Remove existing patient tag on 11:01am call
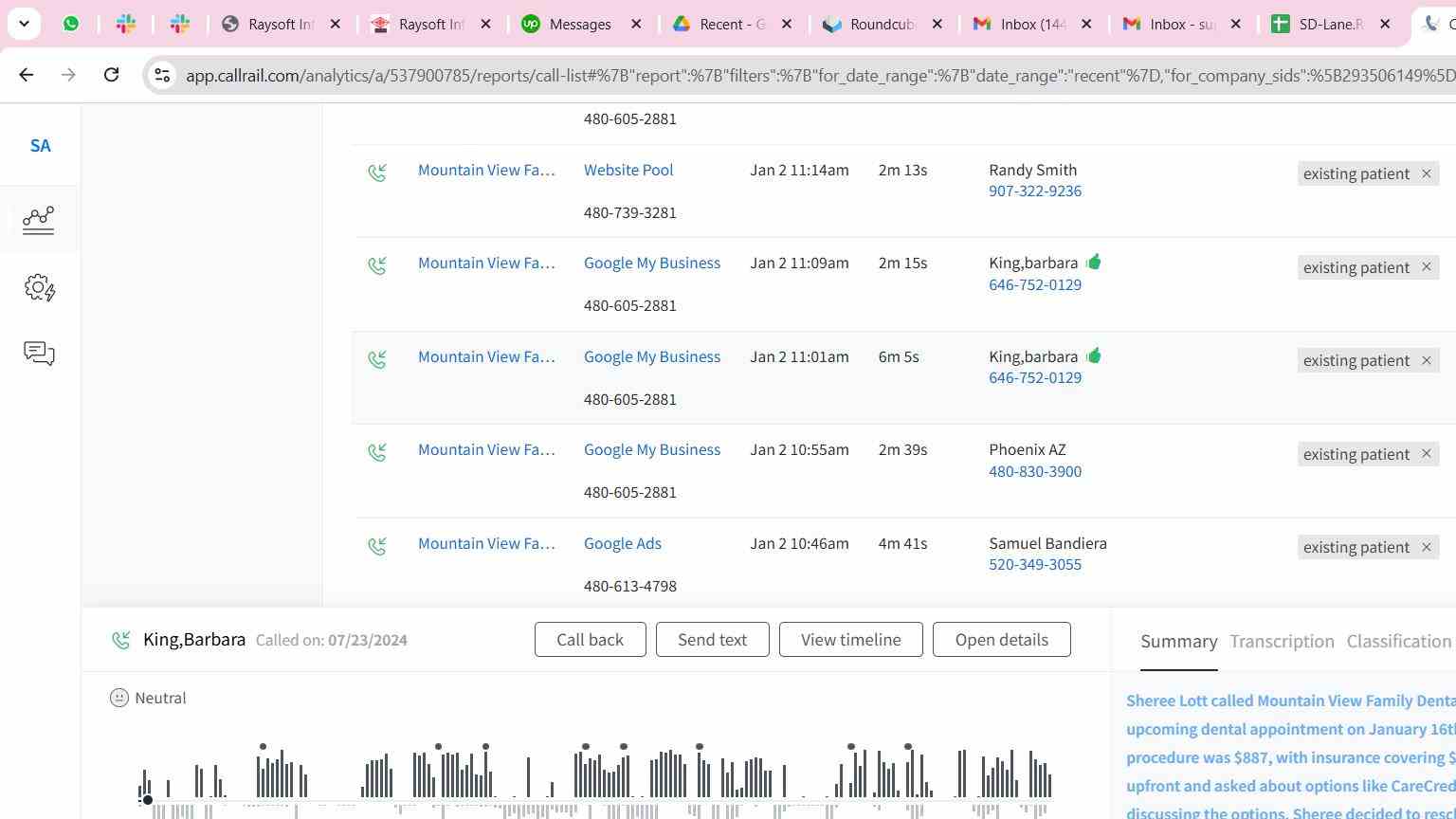1456x819 pixels. tap(1426, 360)
